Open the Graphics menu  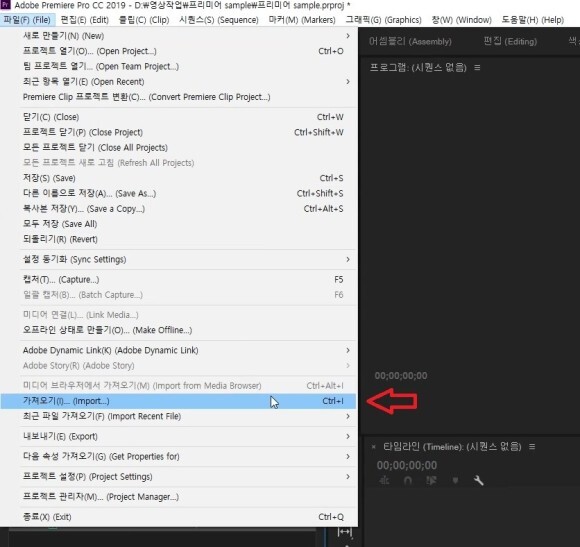pyautogui.click(x=384, y=20)
